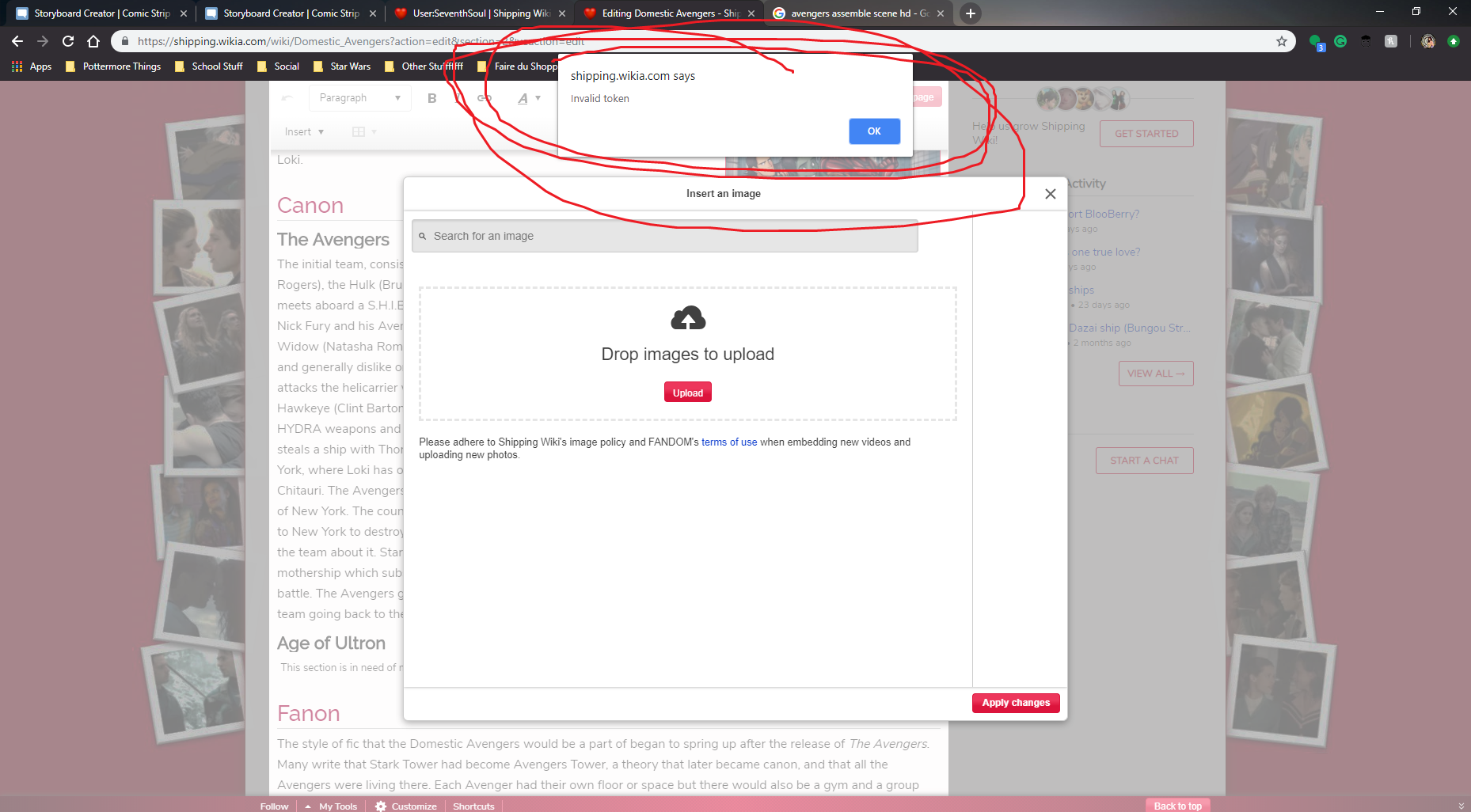Expand My Tools in the bottom bar

coord(331,806)
